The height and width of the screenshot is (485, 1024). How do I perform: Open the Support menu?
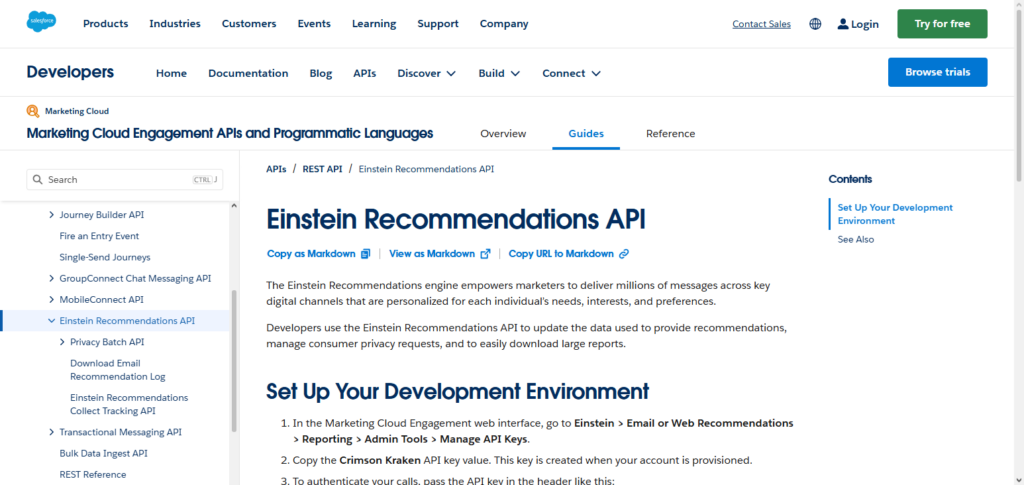click(x=438, y=24)
